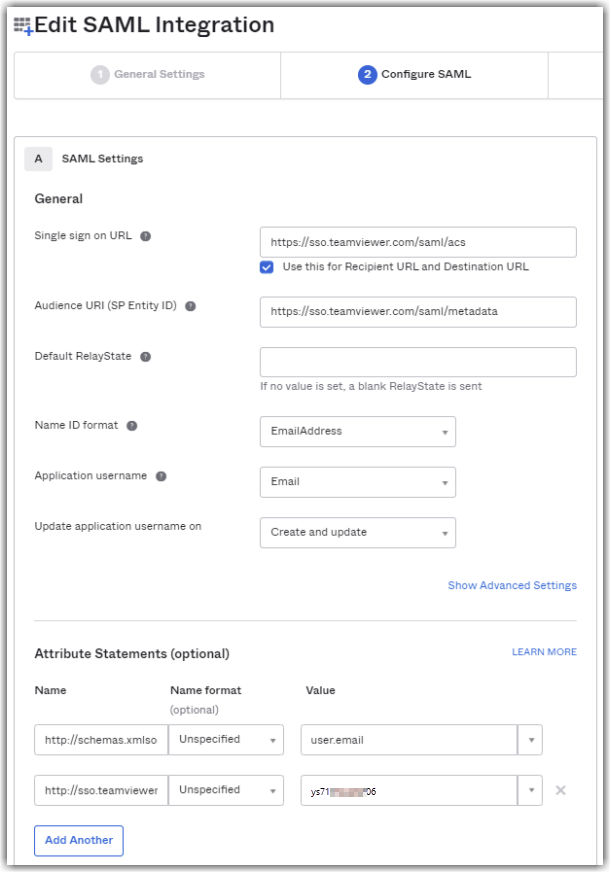The width and height of the screenshot is (611, 873).
Task: Click help icon beside Audience URI (SP Entity ID)
Action: 191,306
